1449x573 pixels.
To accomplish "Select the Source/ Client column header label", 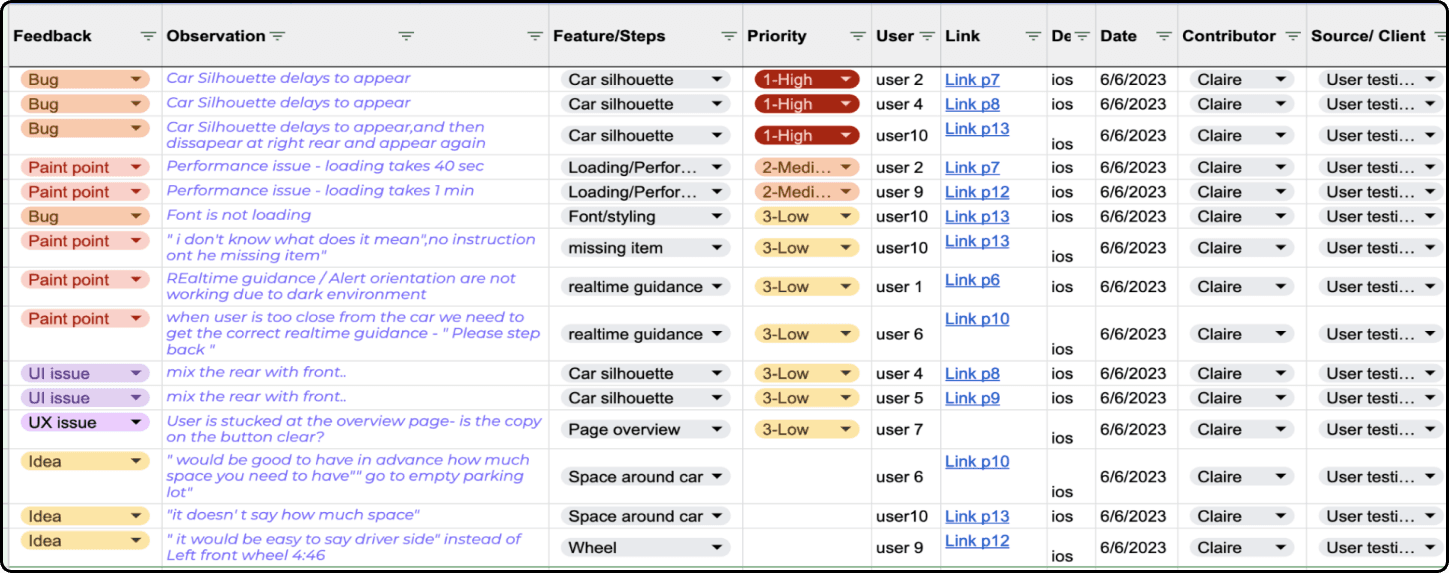I will (1368, 36).
